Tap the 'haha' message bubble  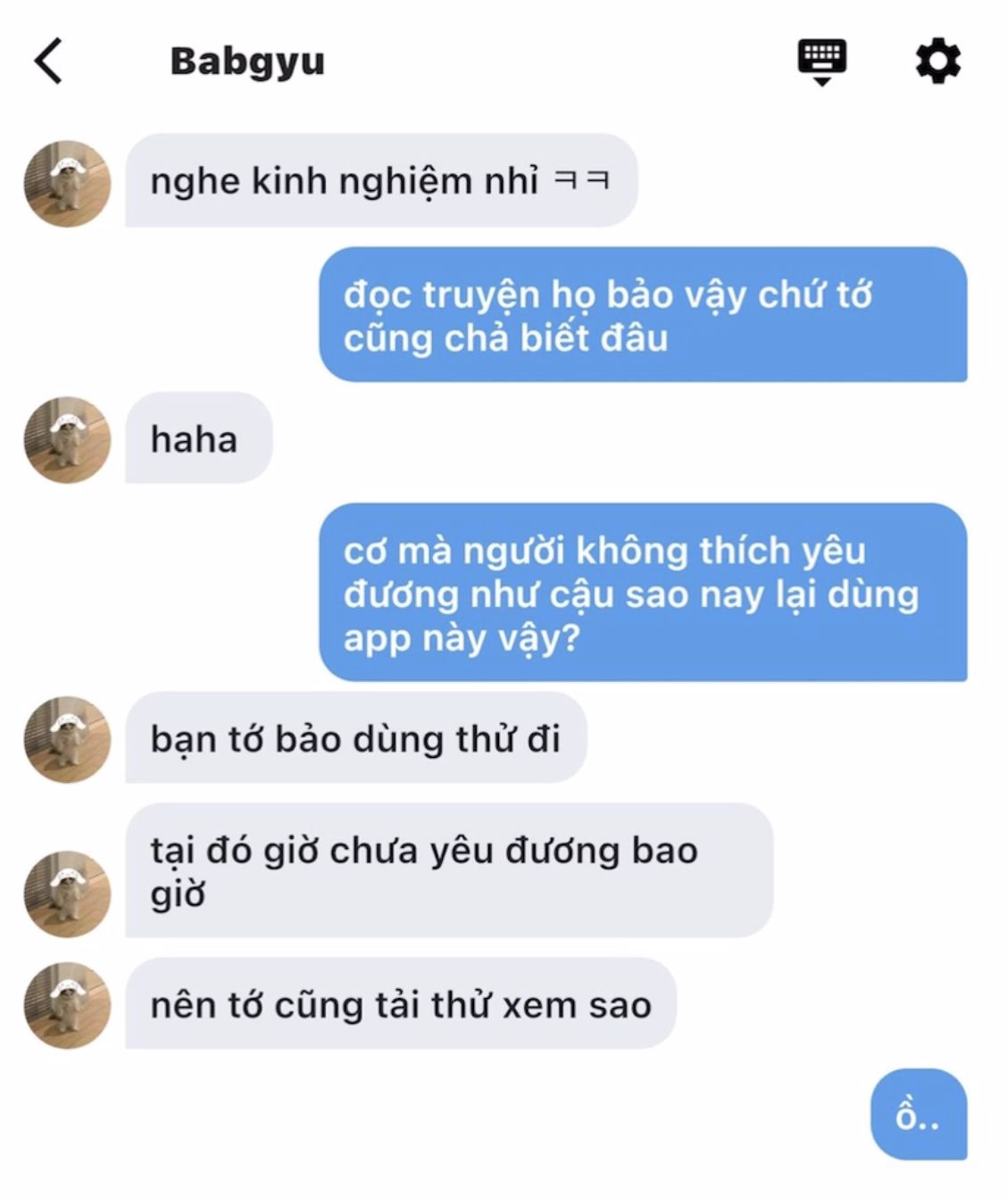point(198,437)
